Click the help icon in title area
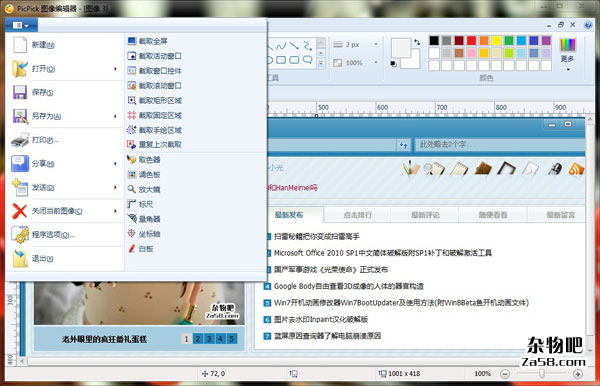The image size is (600, 386). (x=589, y=25)
